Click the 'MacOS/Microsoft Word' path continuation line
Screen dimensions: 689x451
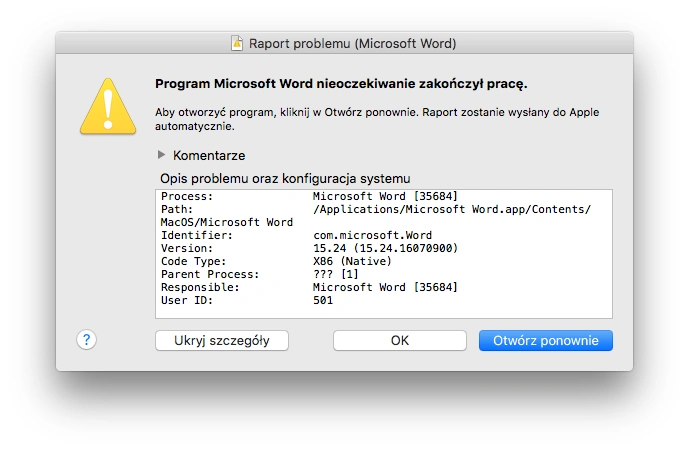click(227, 222)
